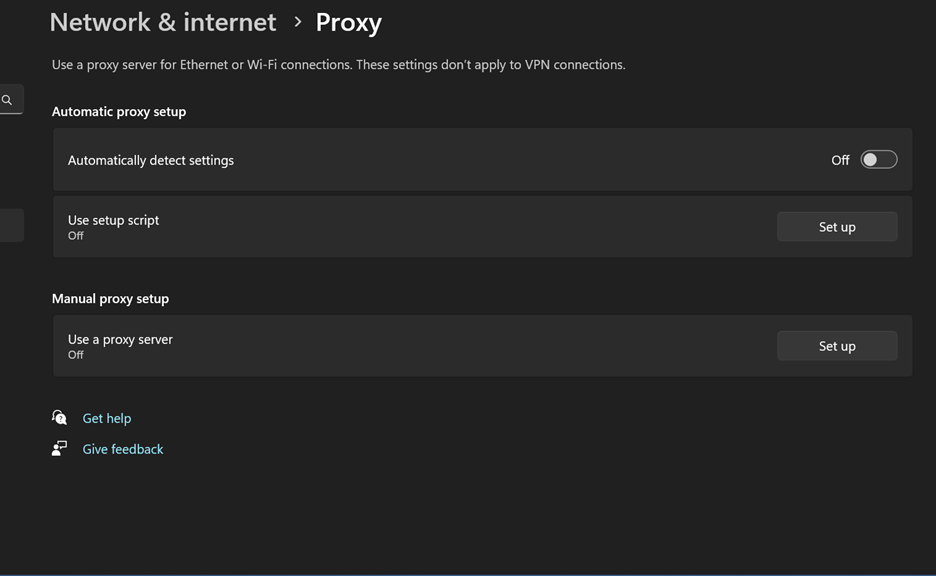Click the search magnifier icon in sidebar
Viewport: 936px width, 576px height.
(7, 100)
